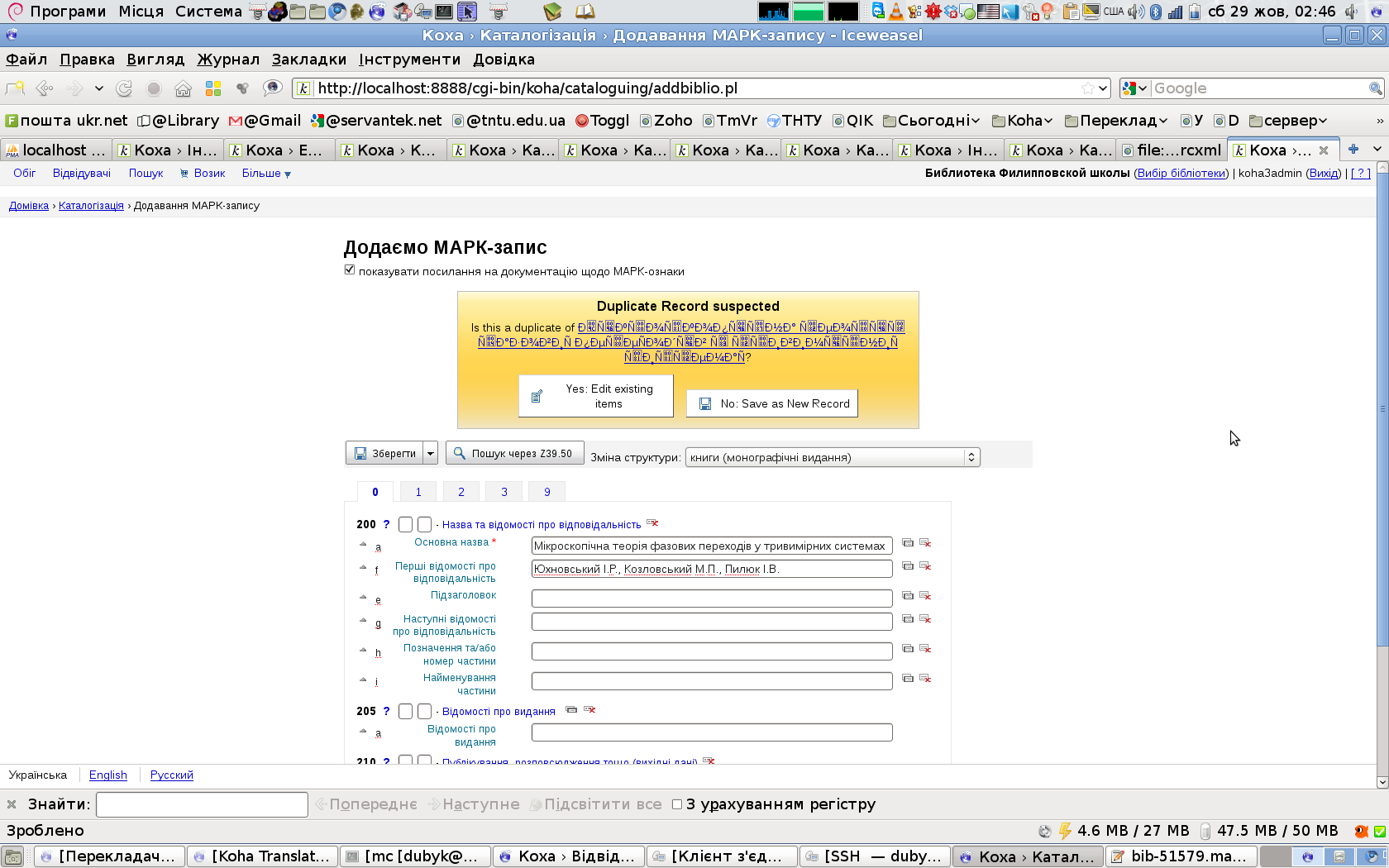This screenshot has width=1389, height=868.
Task: Click the Підзаголовок input field
Action: (711, 598)
